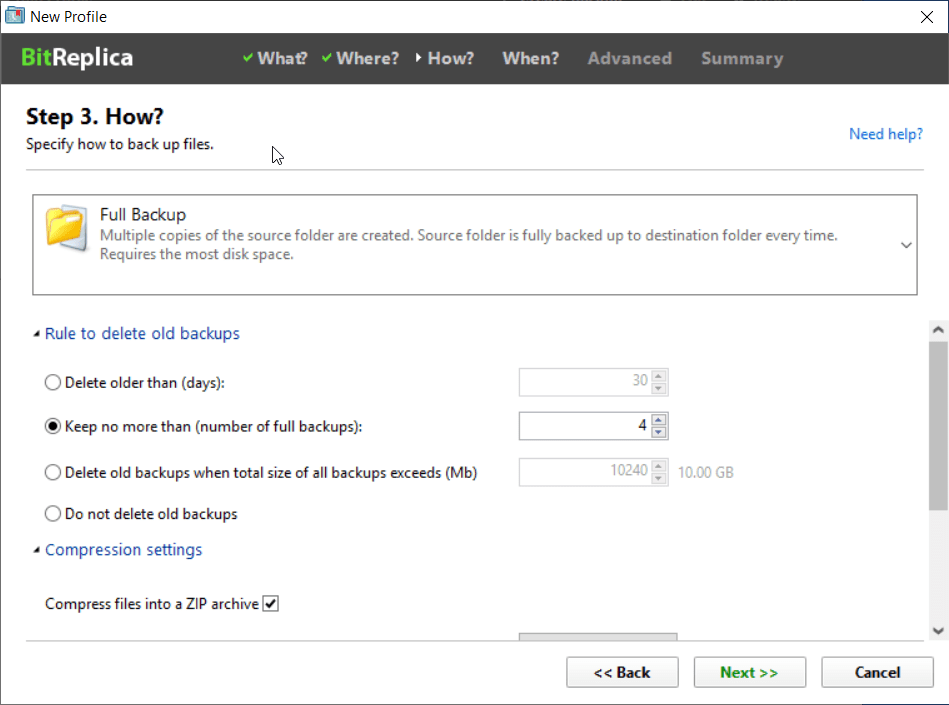Screen dimensions: 949x705
Task: Click the Specify how to back up files text
Action: coord(120,144)
